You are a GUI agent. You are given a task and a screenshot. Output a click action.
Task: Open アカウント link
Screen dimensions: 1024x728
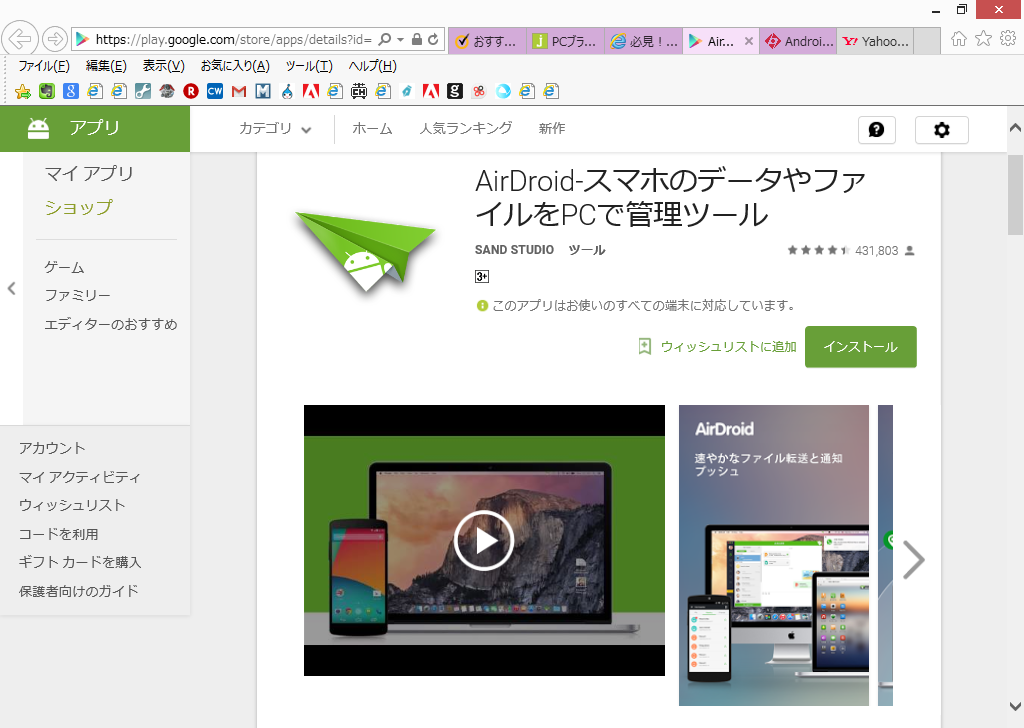pyautogui.click(x=52, y=448)
